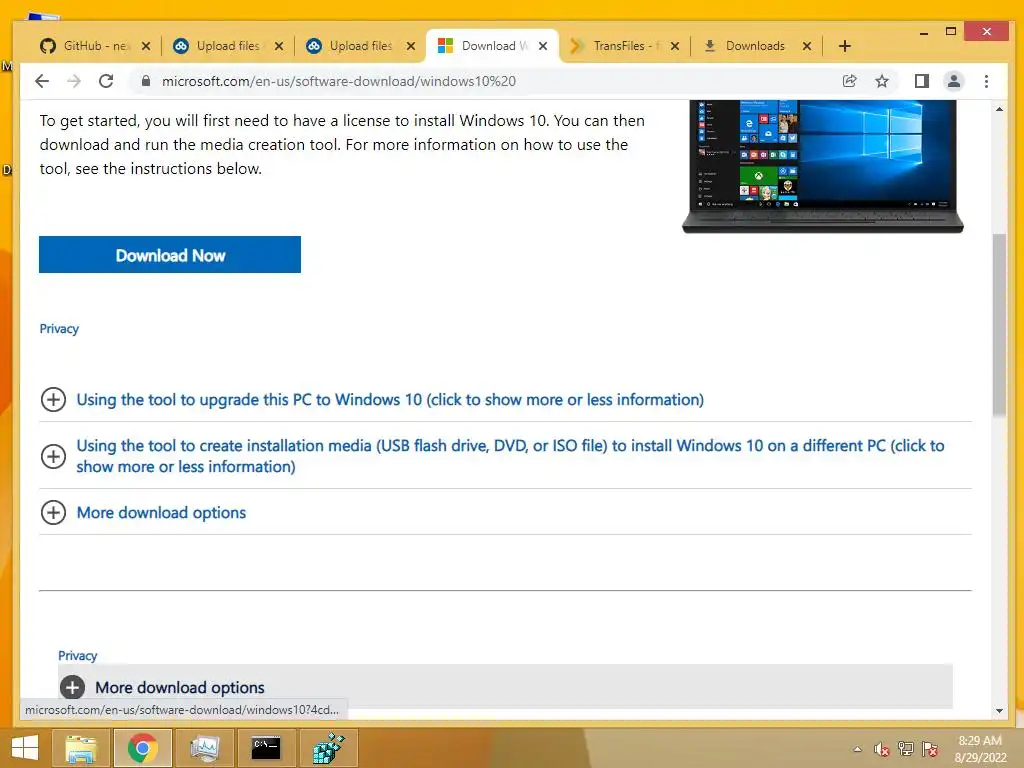Click the plus icon beside upgrade this PC
The height and width of the screenshot is (768, 1024).
point(54,400)
